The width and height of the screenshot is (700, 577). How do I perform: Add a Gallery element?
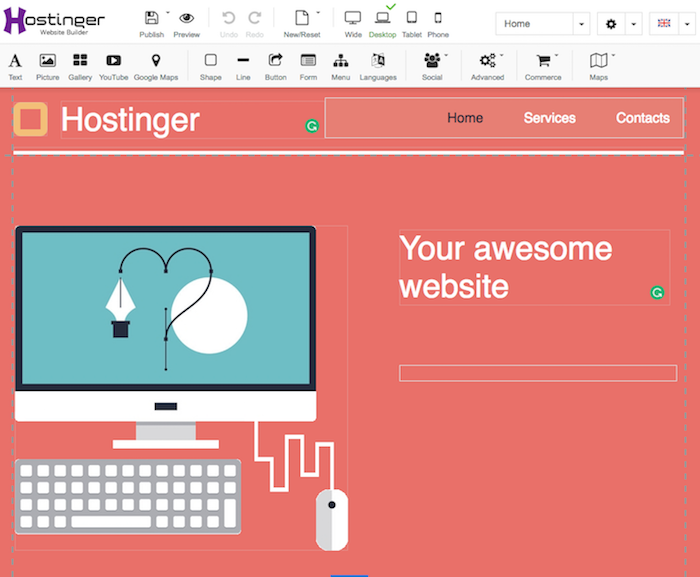click(x=80, y=66)
